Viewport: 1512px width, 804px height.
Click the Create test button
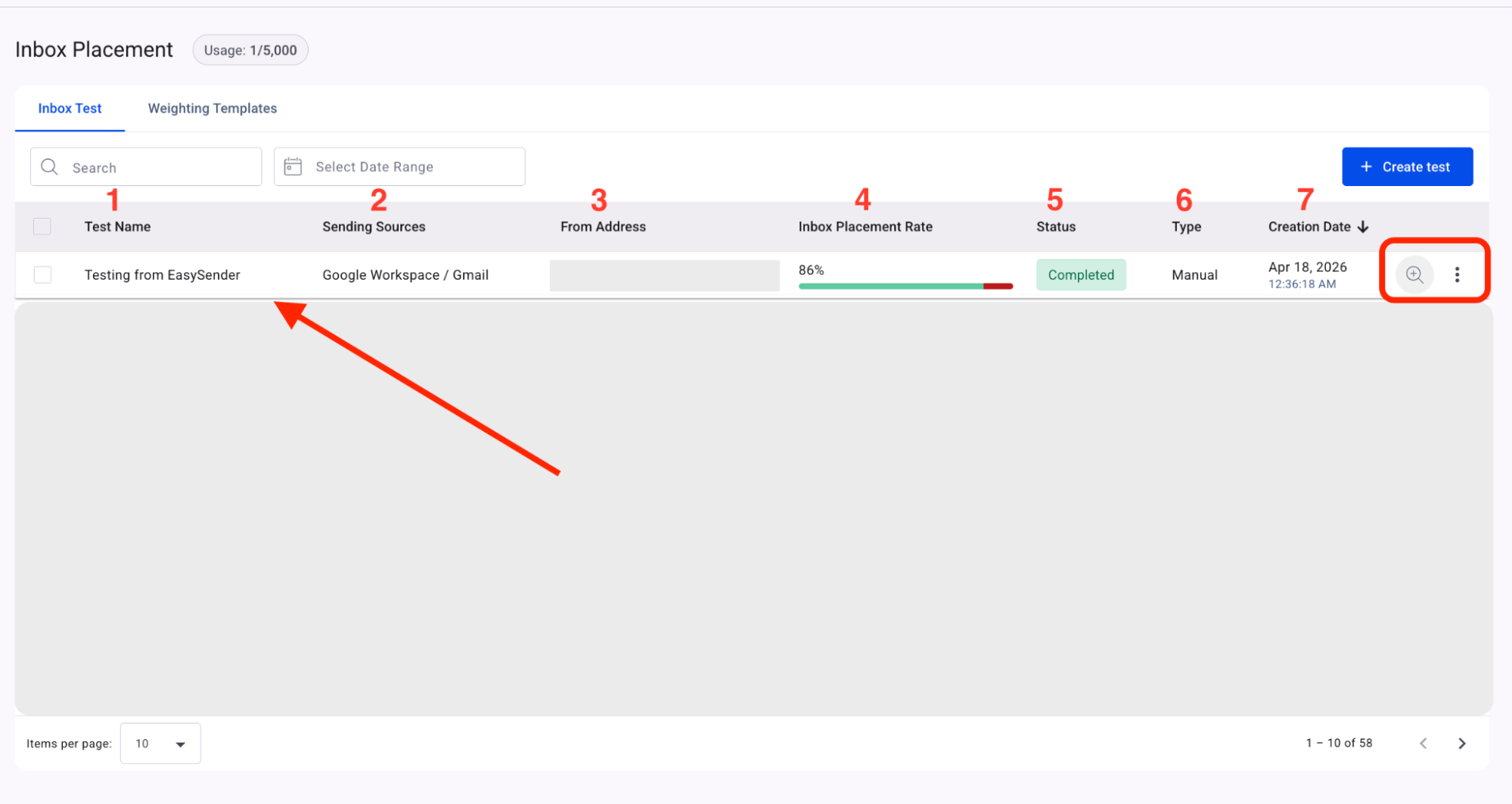pos(1407,166)
